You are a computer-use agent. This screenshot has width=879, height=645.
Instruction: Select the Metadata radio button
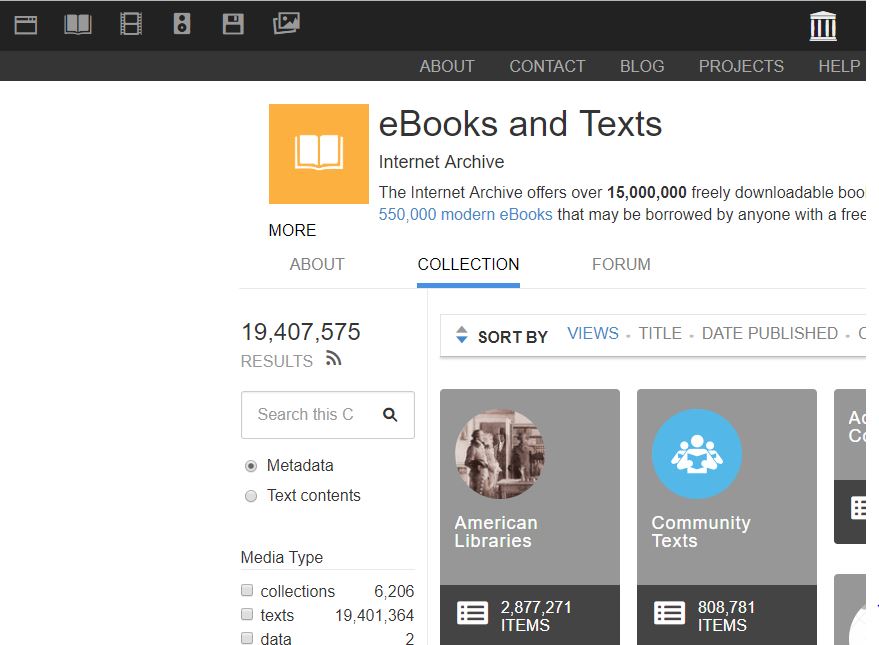[x=251, y=466]
